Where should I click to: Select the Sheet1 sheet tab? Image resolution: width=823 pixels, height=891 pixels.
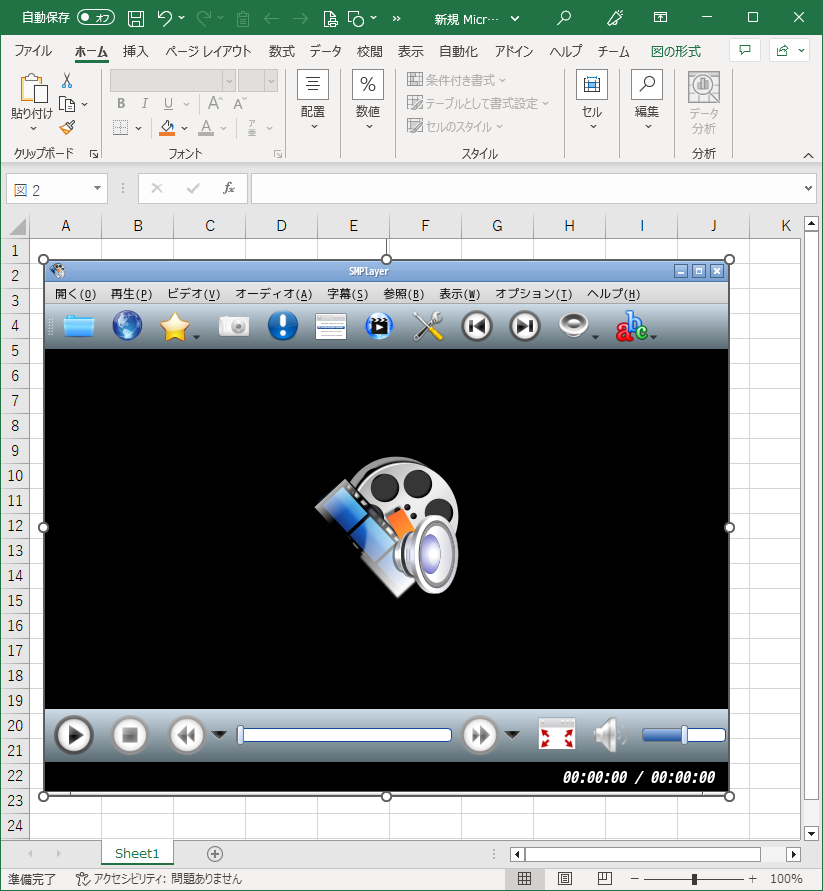(137, 853)
